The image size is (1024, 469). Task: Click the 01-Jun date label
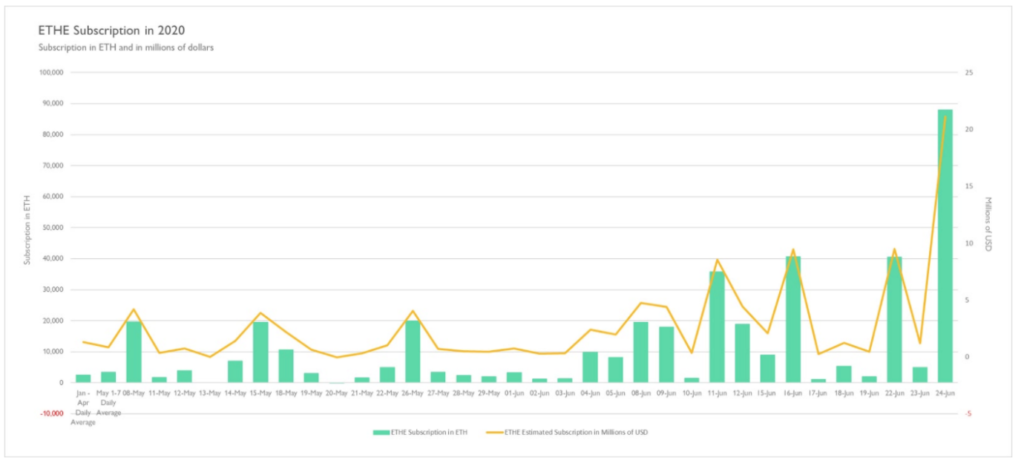[514, 393]
